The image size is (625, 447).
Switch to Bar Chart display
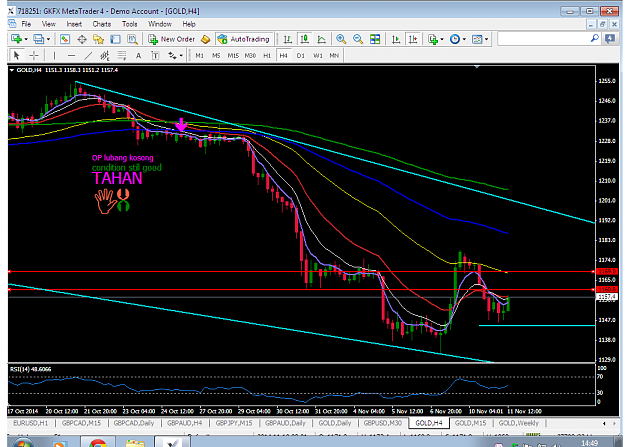pos(287,39)
